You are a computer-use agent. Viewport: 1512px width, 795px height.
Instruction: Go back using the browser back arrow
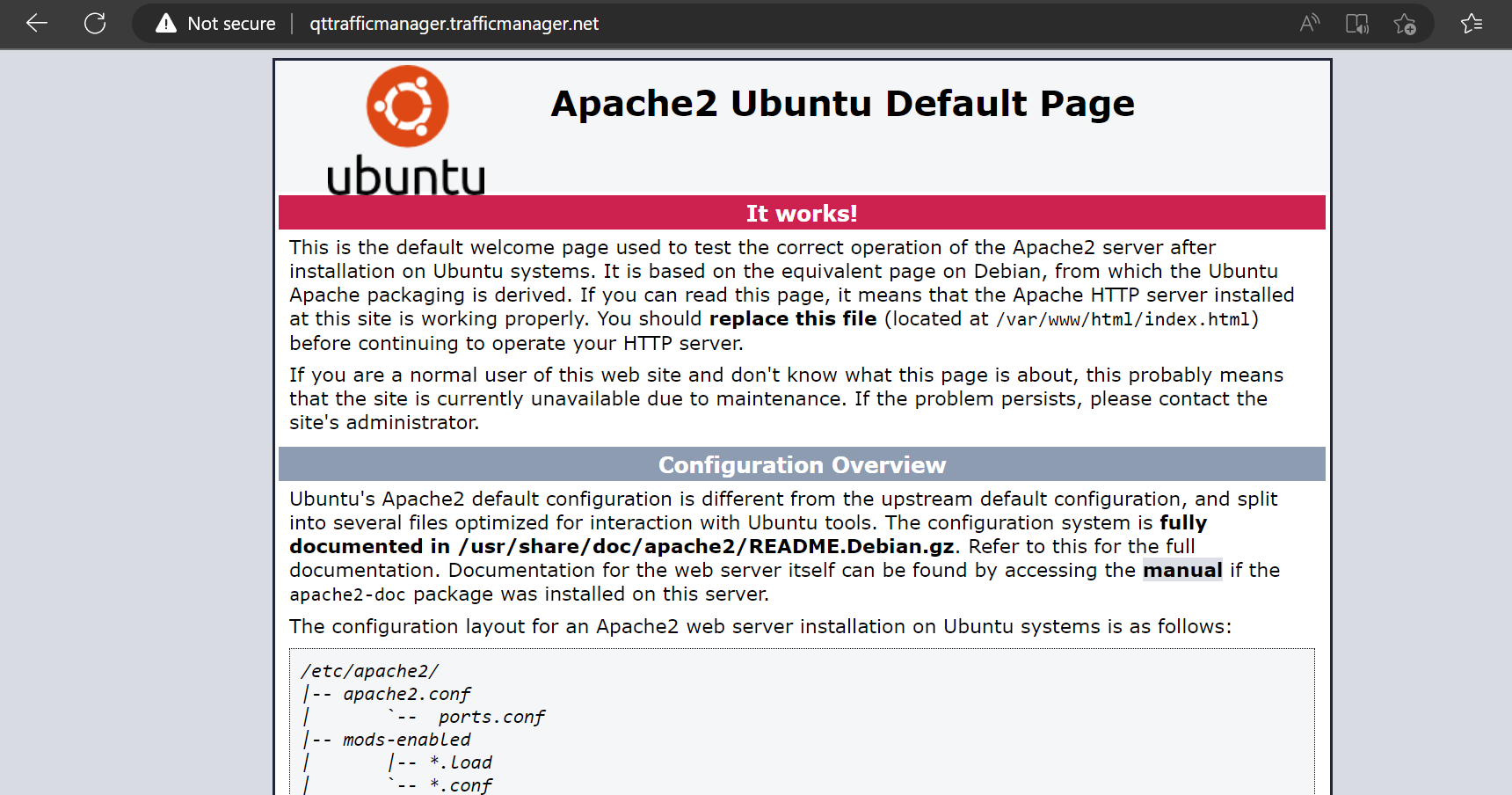37,24
